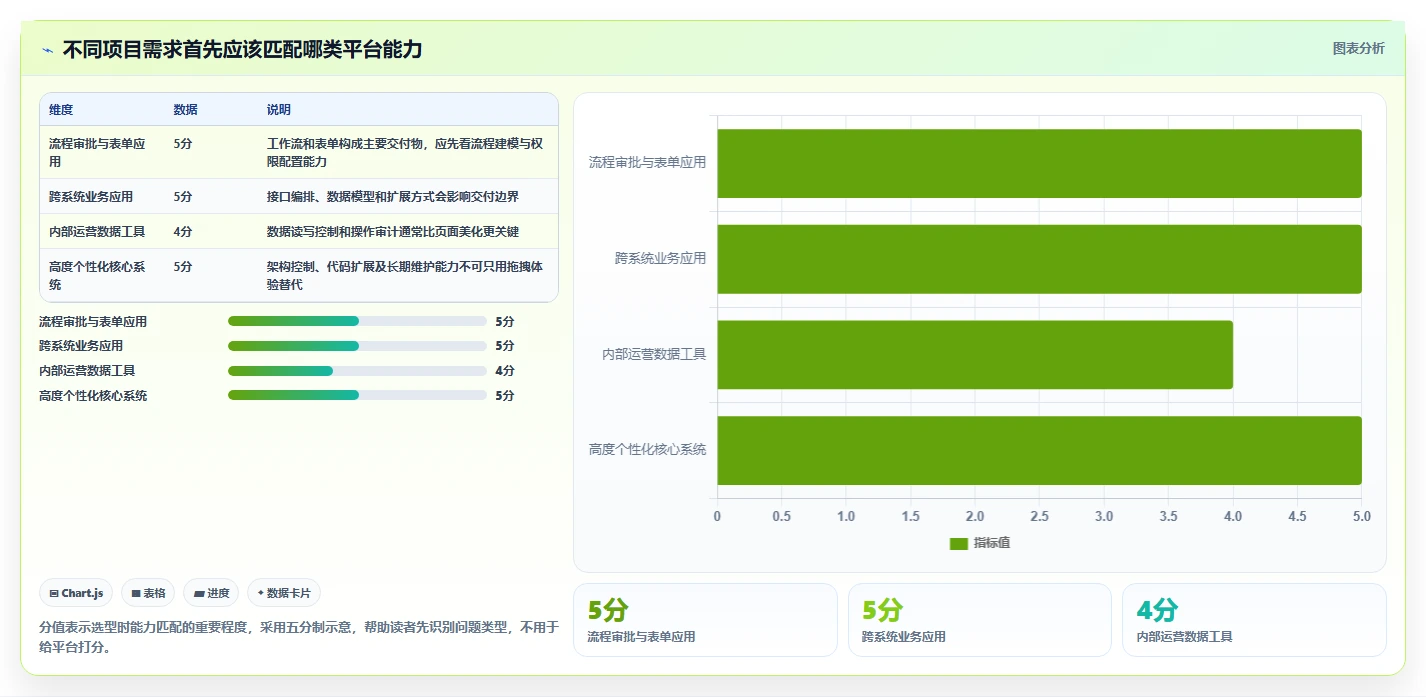Image resolution: width=1426 pixels, height=697 pixels.
Task: Click the title 不同项目需求首先应该匹配哪类平台能力
Action: click(x=243, y=49)
